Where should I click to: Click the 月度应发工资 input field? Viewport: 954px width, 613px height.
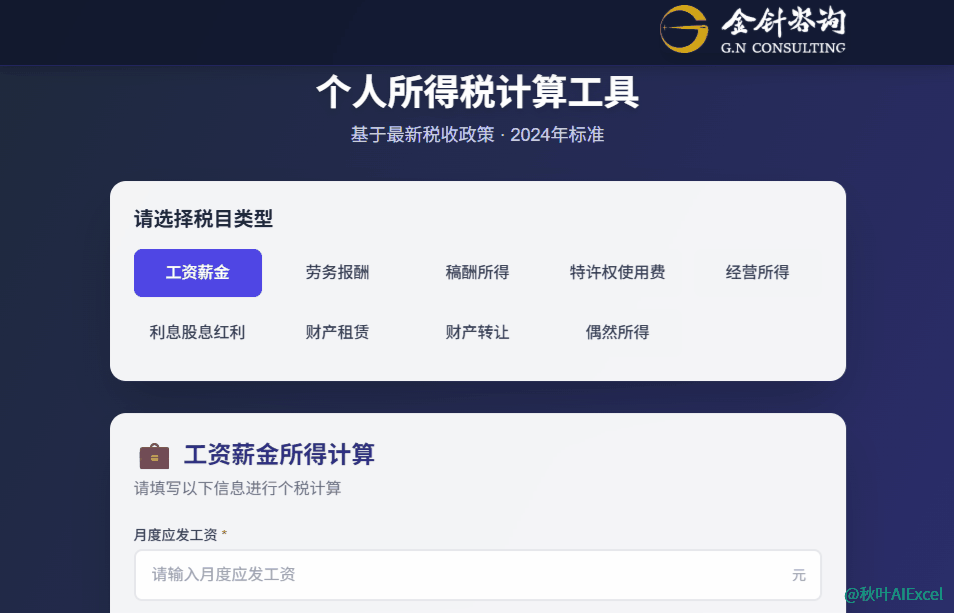pyautogui.click(x=478, y=575)
